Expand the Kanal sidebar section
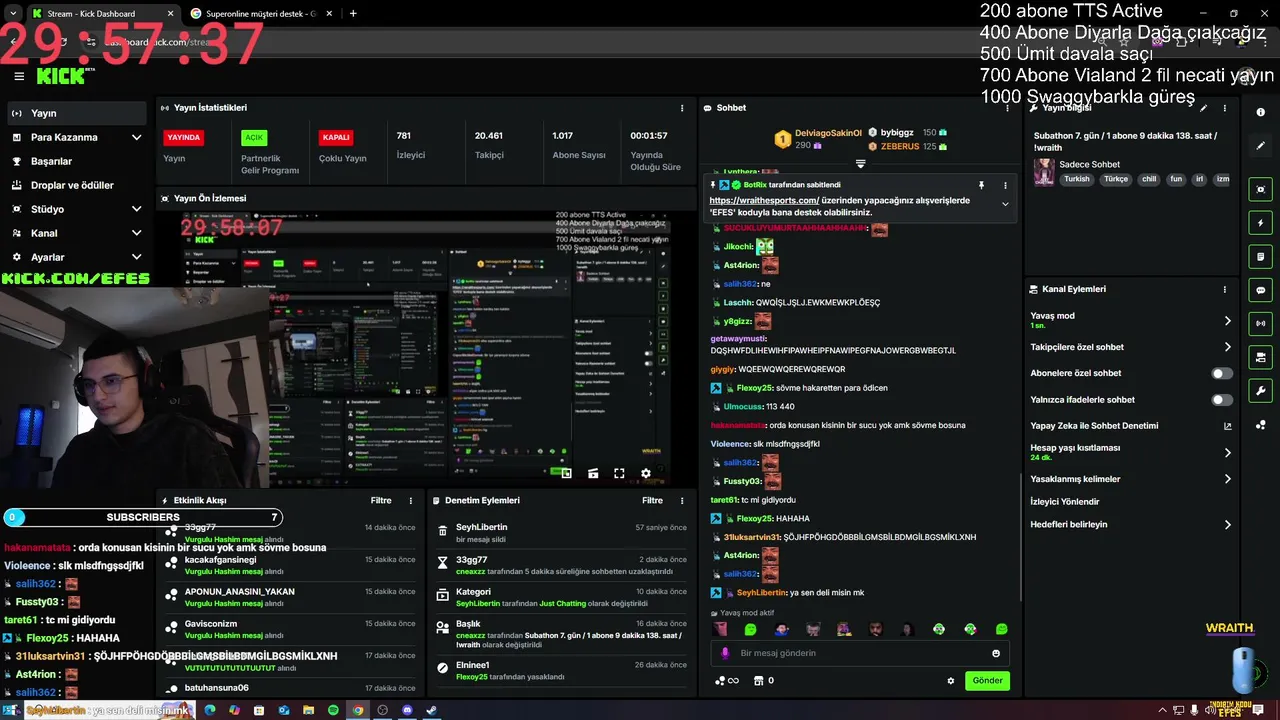The width and height of the screenshot is (1280, 720). [x=76, y=233]
